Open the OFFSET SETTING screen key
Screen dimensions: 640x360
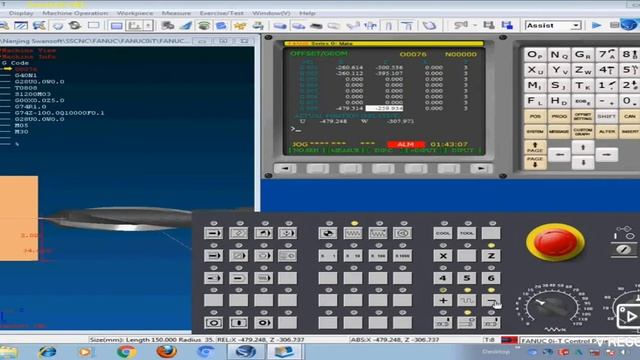(583, 116)
